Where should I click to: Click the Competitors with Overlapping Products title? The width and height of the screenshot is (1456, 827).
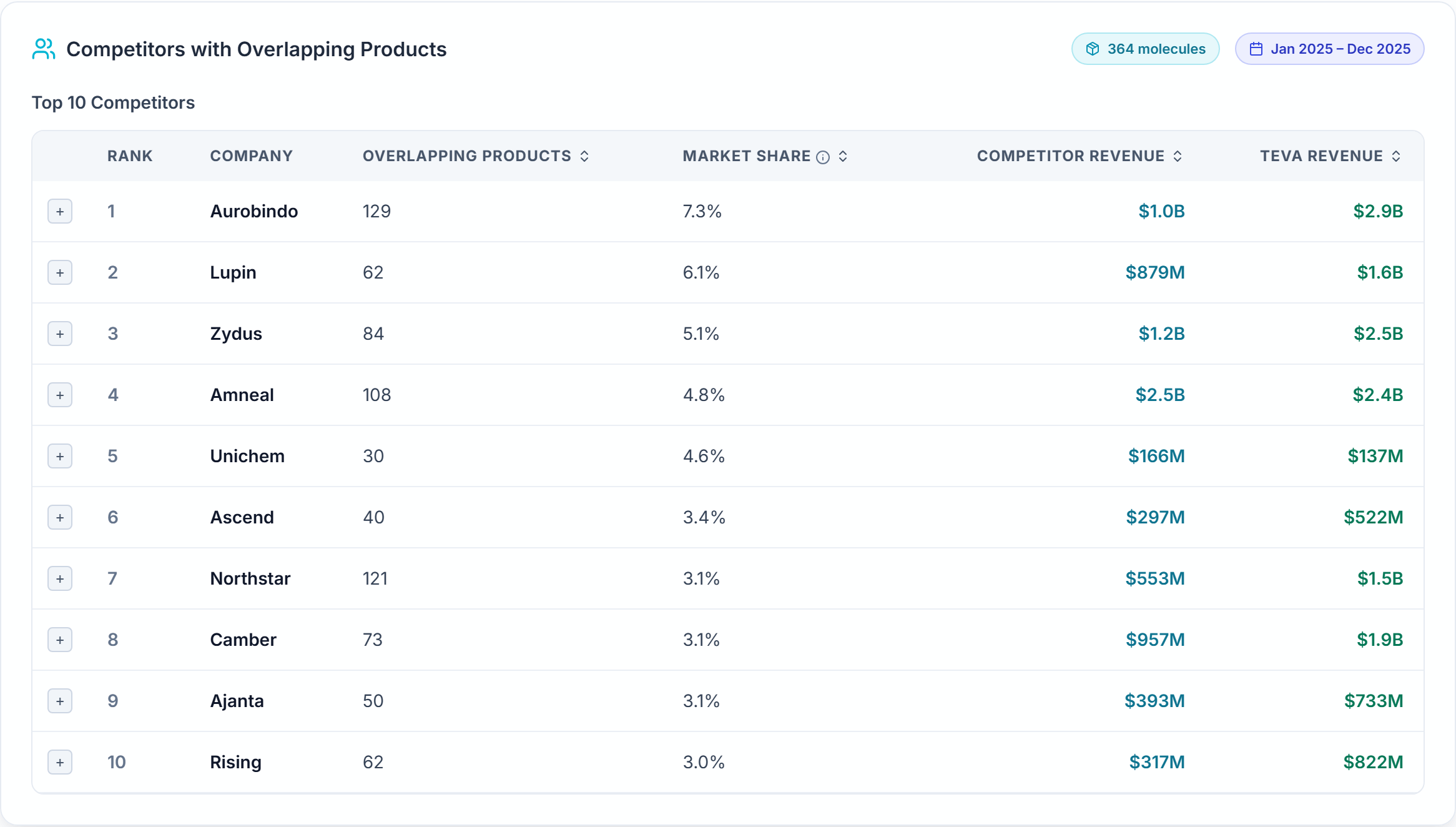tap(257, 49)
